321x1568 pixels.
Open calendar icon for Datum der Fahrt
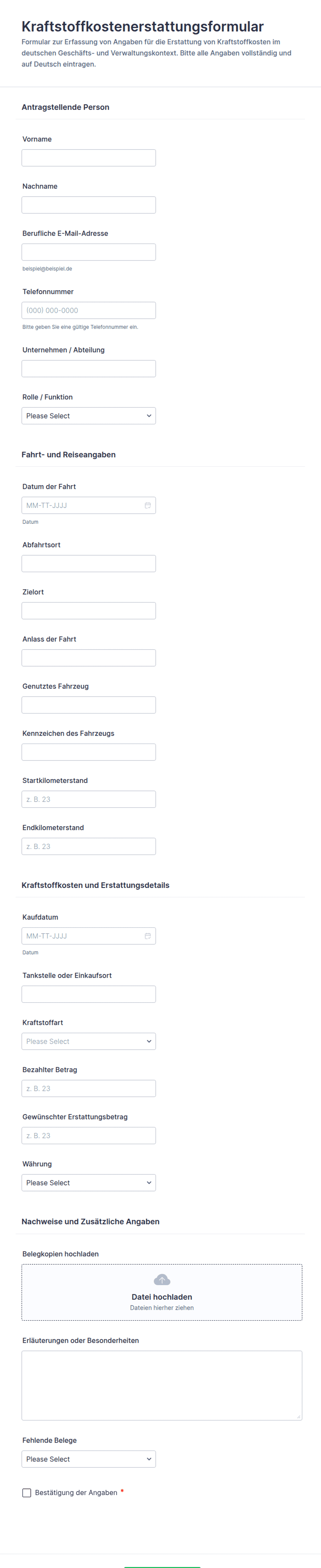coord(147,505)
